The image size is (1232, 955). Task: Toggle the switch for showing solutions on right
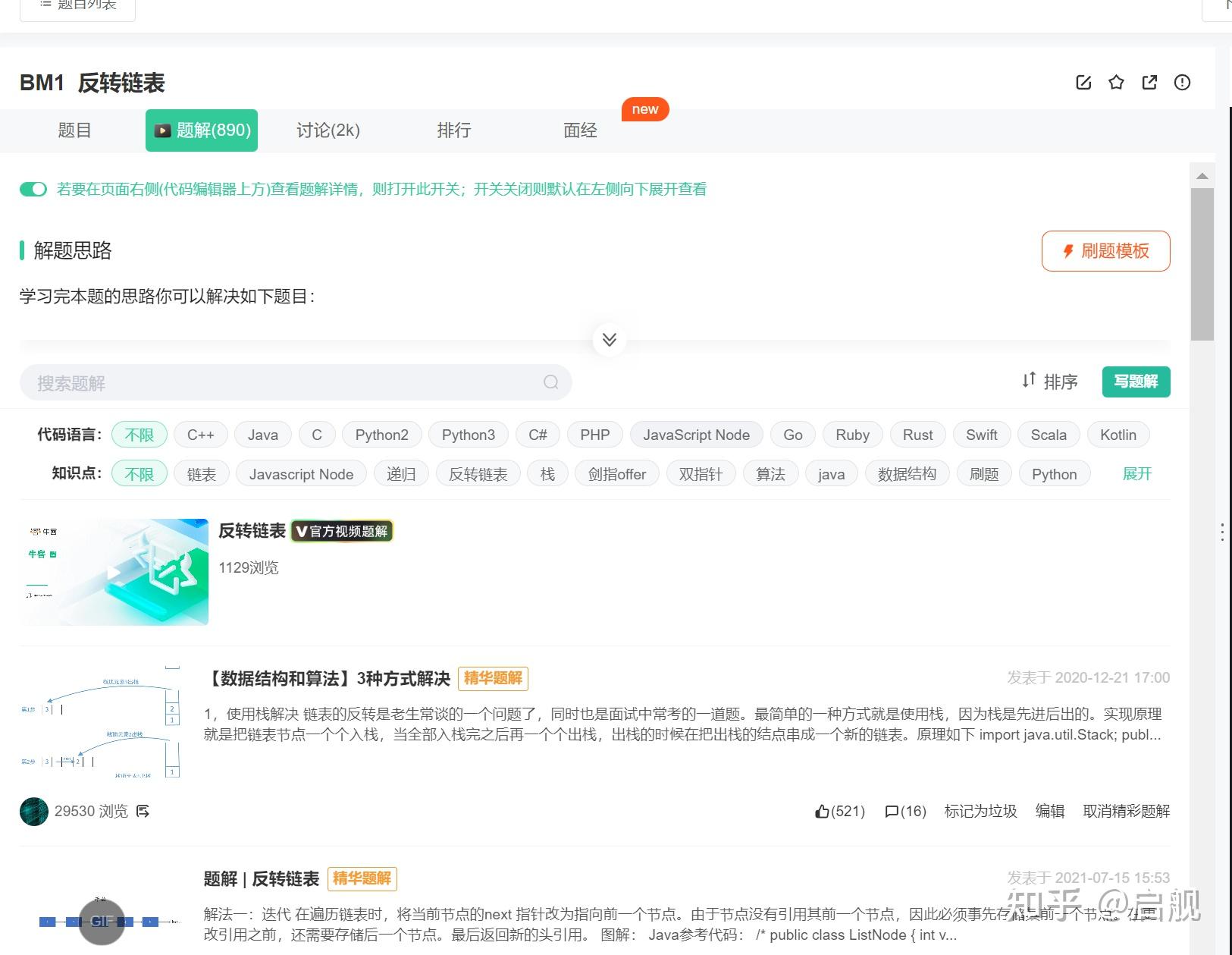33,189
